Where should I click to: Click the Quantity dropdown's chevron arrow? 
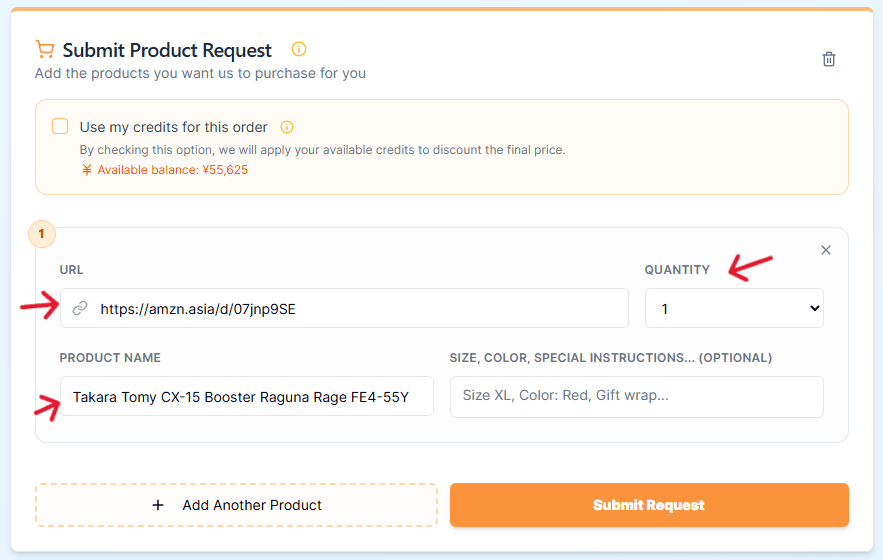(x=813, y=309)
